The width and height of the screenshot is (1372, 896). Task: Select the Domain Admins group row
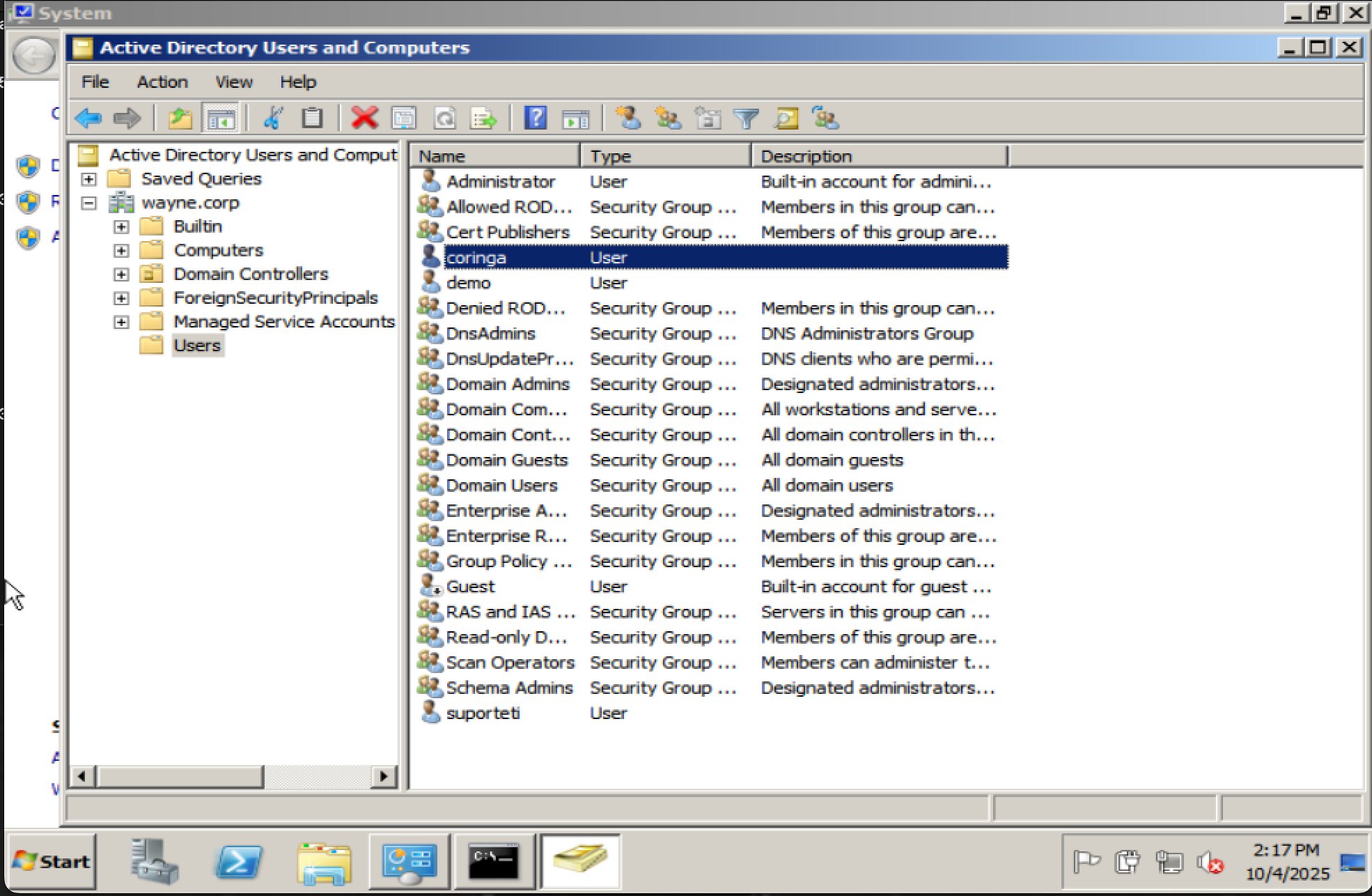tap(712, 385)
